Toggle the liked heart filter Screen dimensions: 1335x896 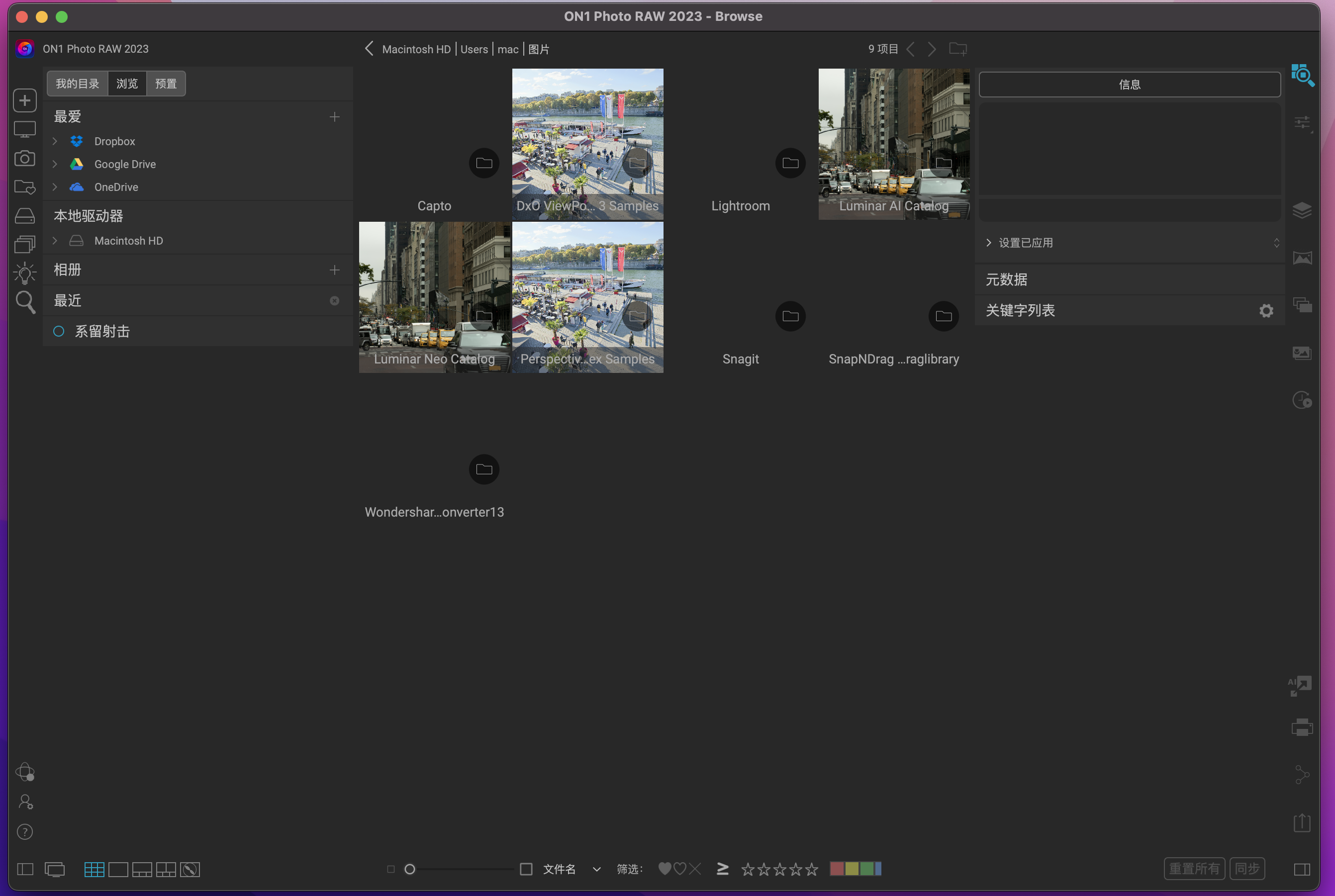664,869
